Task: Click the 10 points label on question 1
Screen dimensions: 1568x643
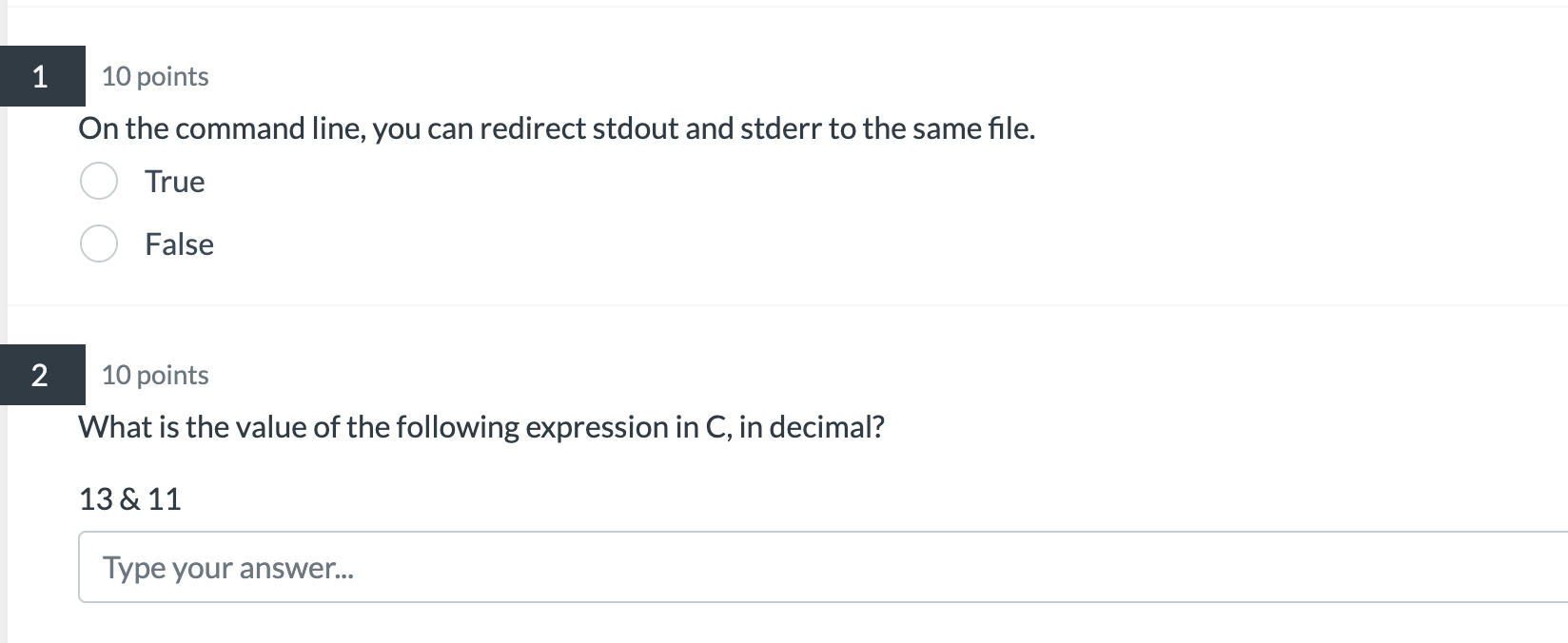Action: [154, 76]
